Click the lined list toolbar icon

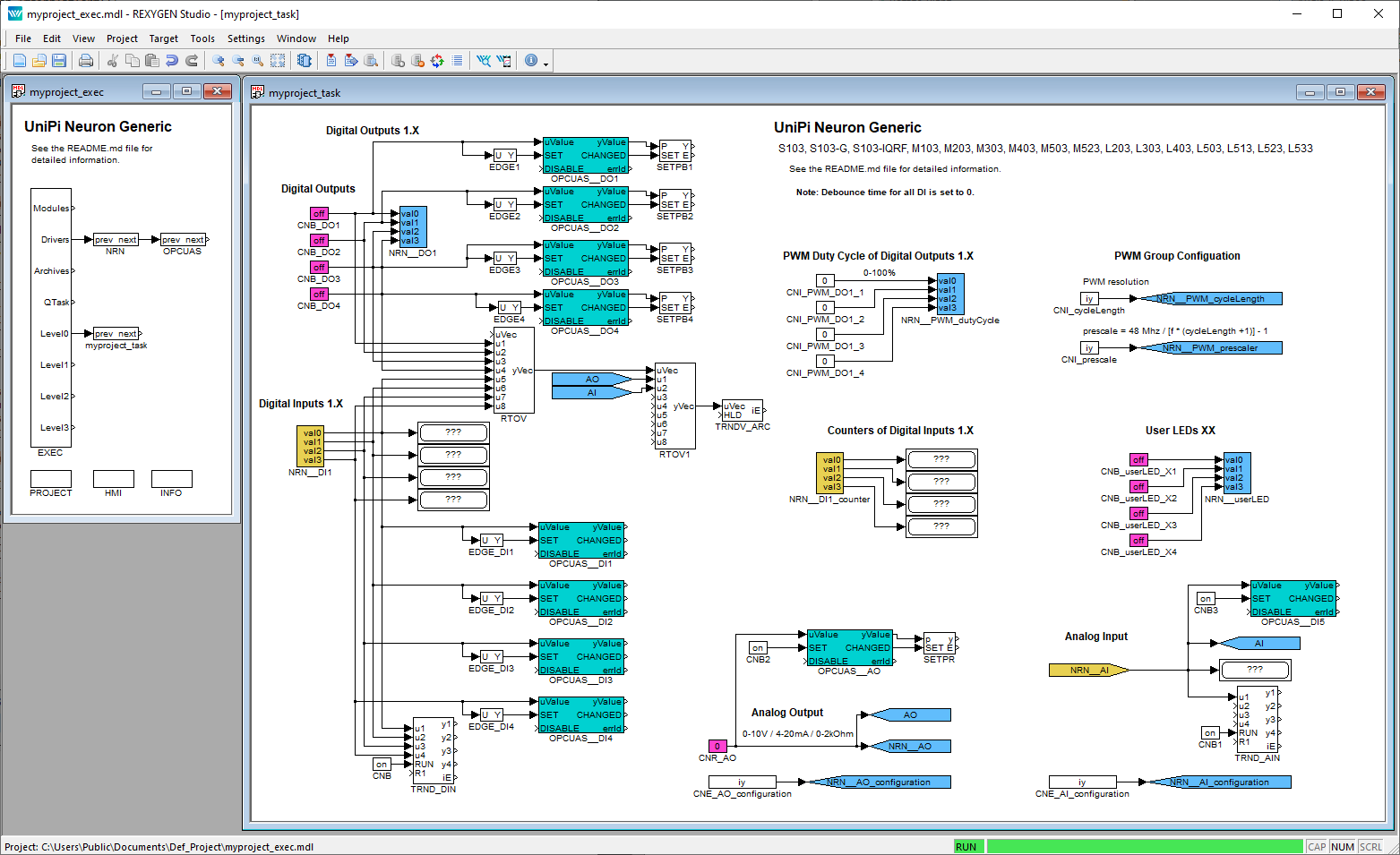pyautogui.click(x=457, y=61)
